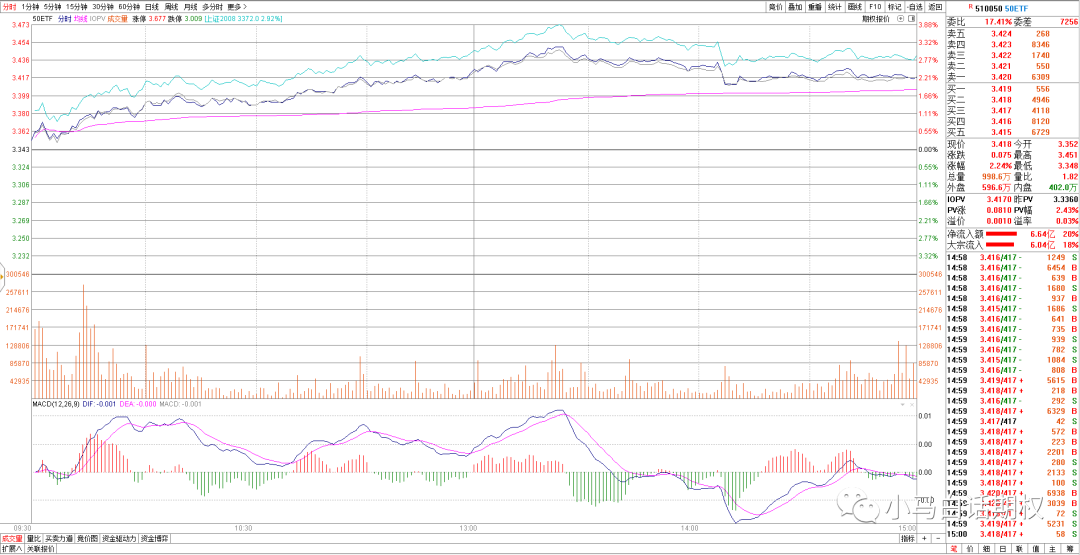Click the 卖五 3.424 order row

pyautogui.click(x=1012, y=32)
